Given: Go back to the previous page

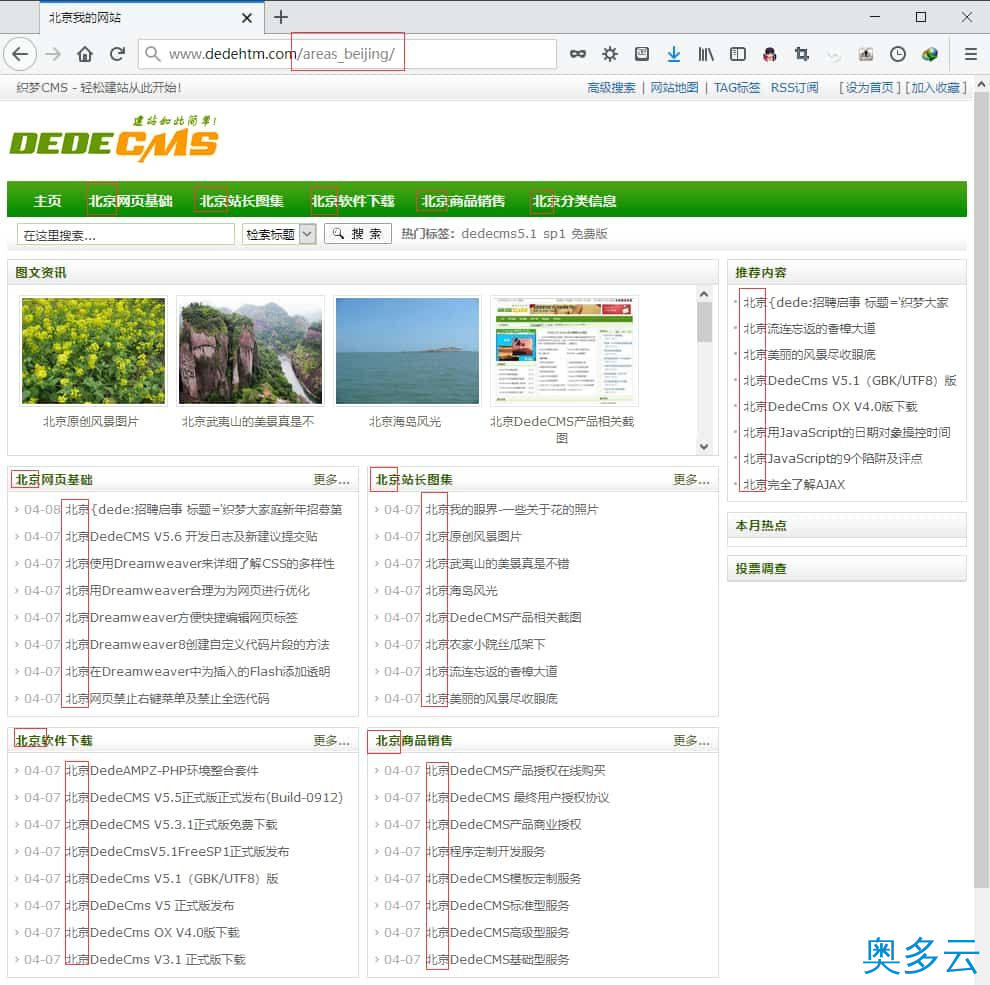Looking at the screenshot, I should click(x=20, y=54).
